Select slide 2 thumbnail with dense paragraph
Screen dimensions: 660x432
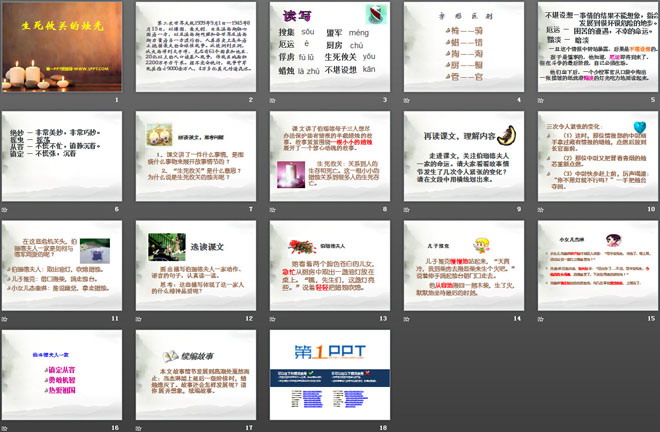pyautogui.click(x=196, y=47)
